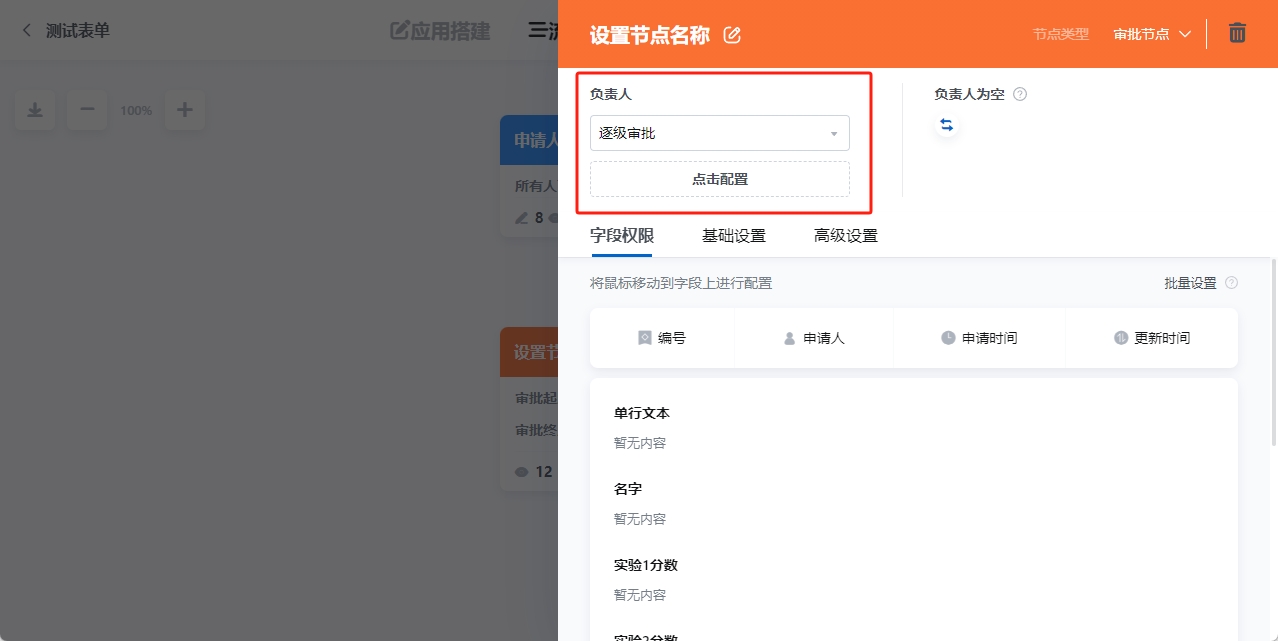The image size is (1278, 641).
Task: Switch to the 基础设置 tab
Action: coord(734,236)
